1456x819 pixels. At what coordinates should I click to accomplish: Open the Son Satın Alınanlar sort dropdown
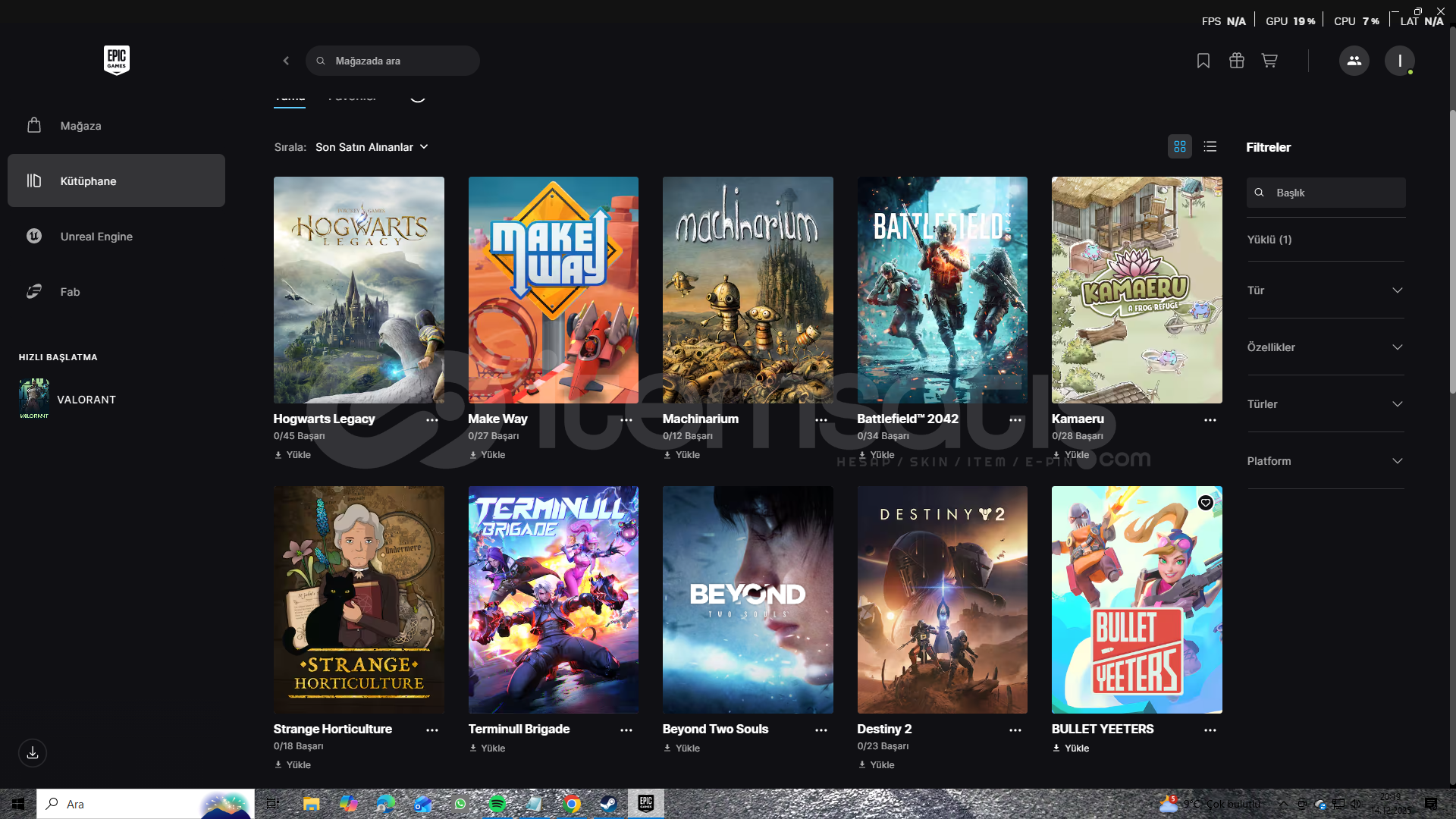[x=372, y=147]
